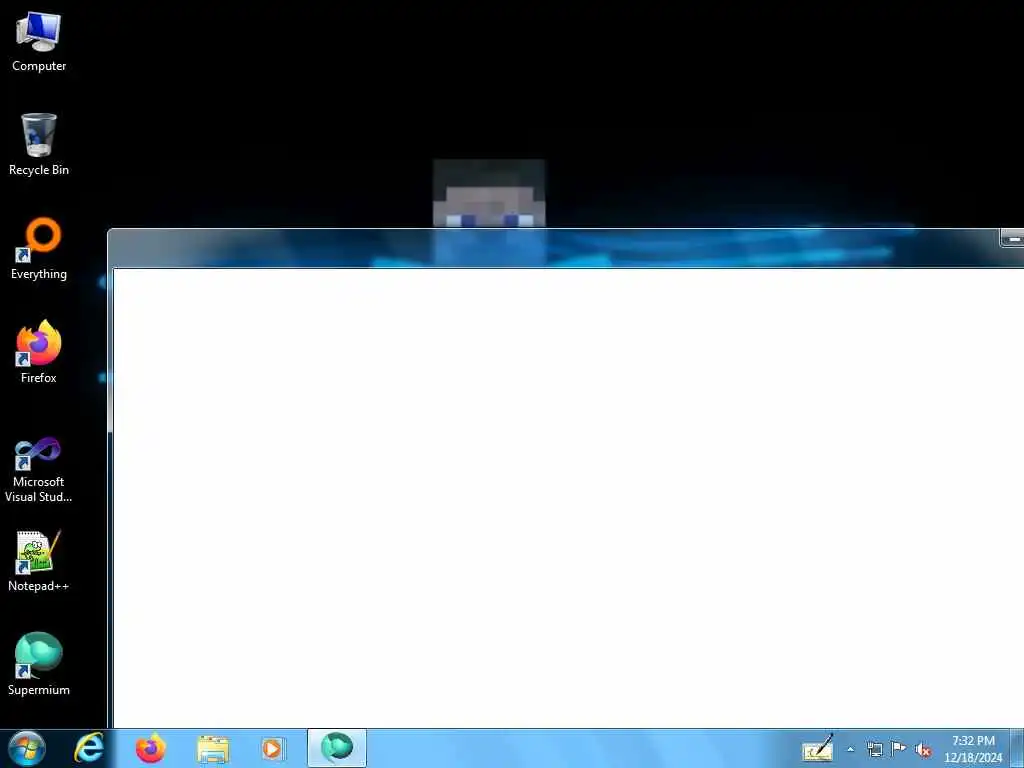The height and width of the screenshot is (768, 1024).
Task: Switch to Supermium taskbar button
Action: (x=337, y=748)
